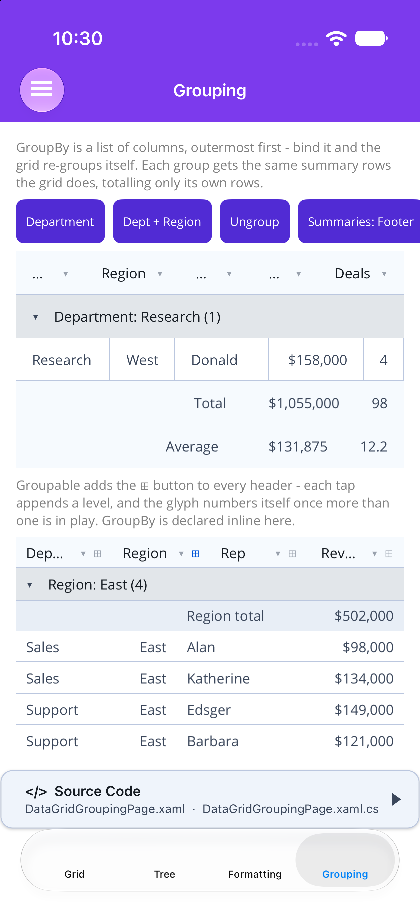
Task: Tap the $149,000 revenue cell
Action: tap(364, 710)
